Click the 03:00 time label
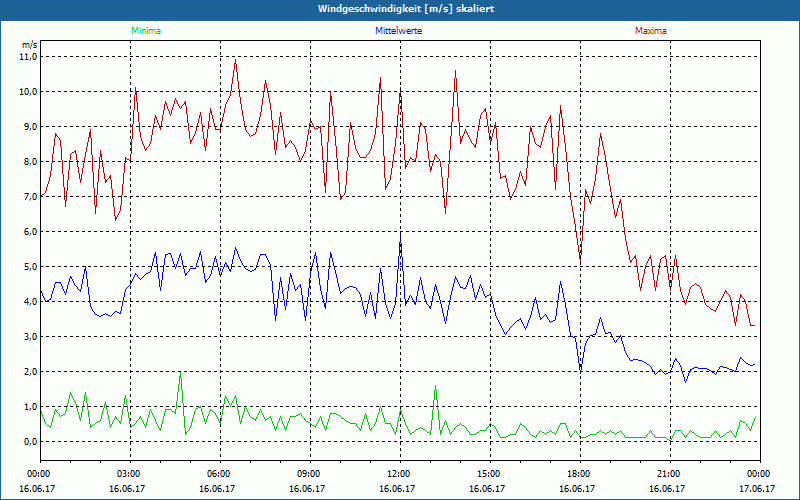 (x=127, y=474)
